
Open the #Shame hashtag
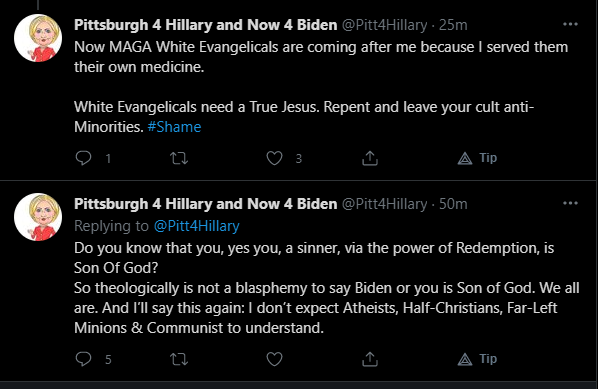(x=174, y=127)
